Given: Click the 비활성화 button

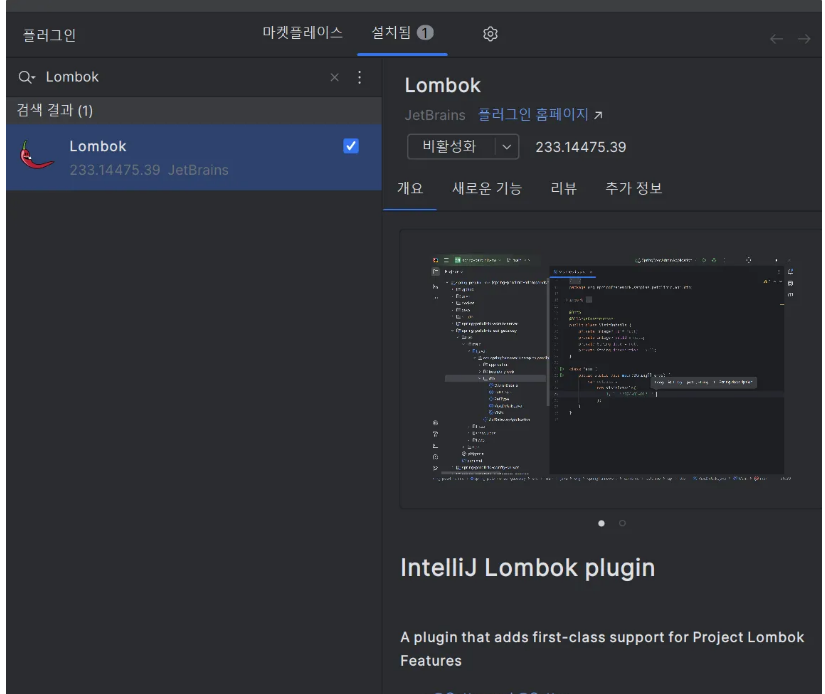Looking at the screenshot, I should point(450,146).
